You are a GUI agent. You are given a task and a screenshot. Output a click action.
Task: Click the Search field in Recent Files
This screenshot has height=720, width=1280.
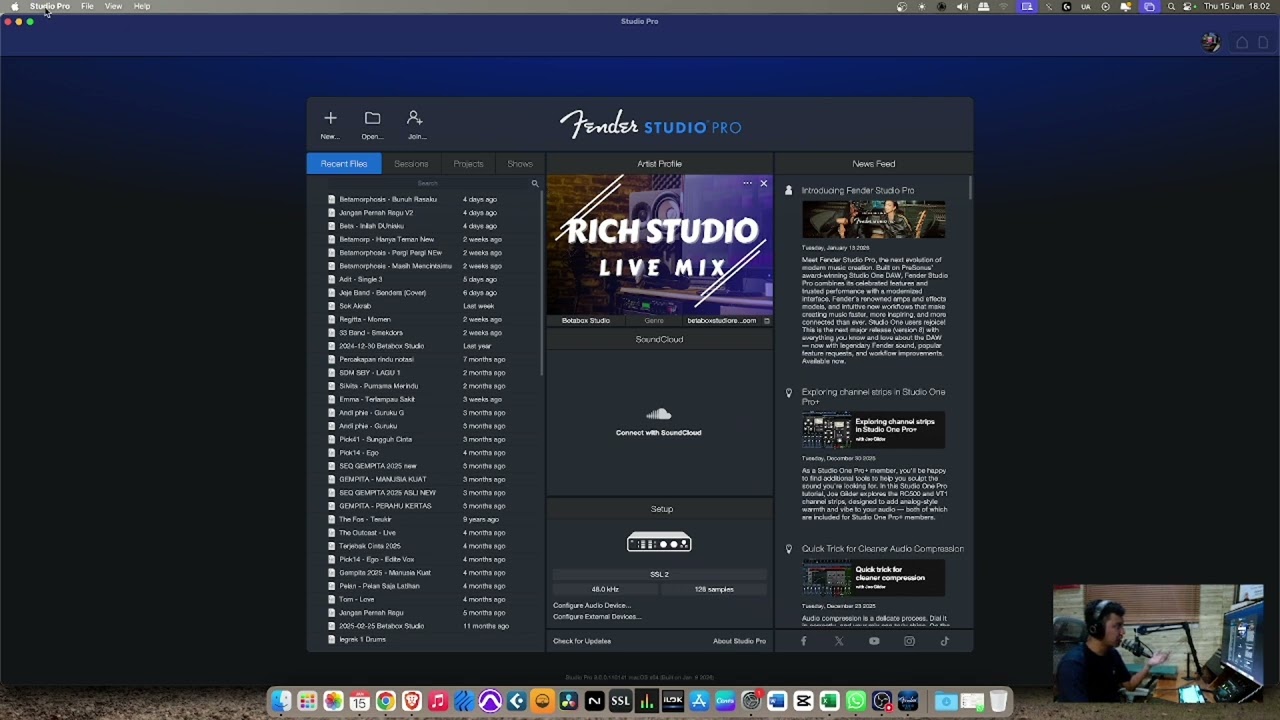[427, 184]
